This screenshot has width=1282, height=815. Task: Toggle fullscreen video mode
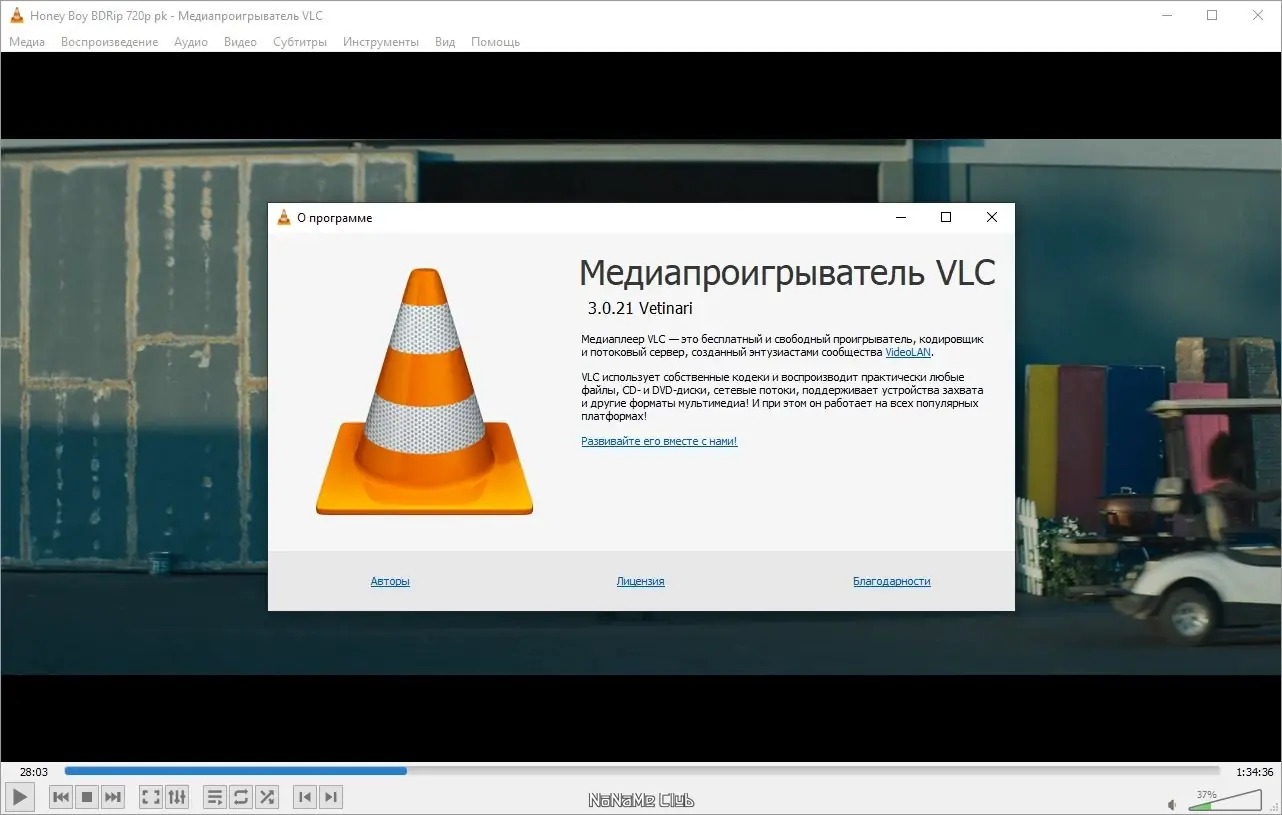[x=151, y=797]
